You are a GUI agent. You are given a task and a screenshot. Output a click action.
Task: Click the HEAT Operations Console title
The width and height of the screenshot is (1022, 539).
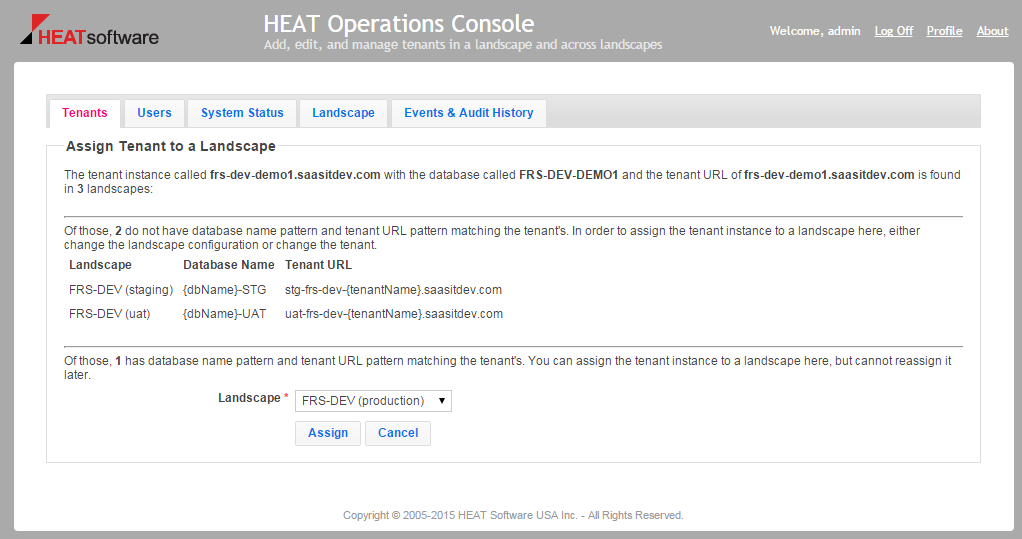[398, 24]
